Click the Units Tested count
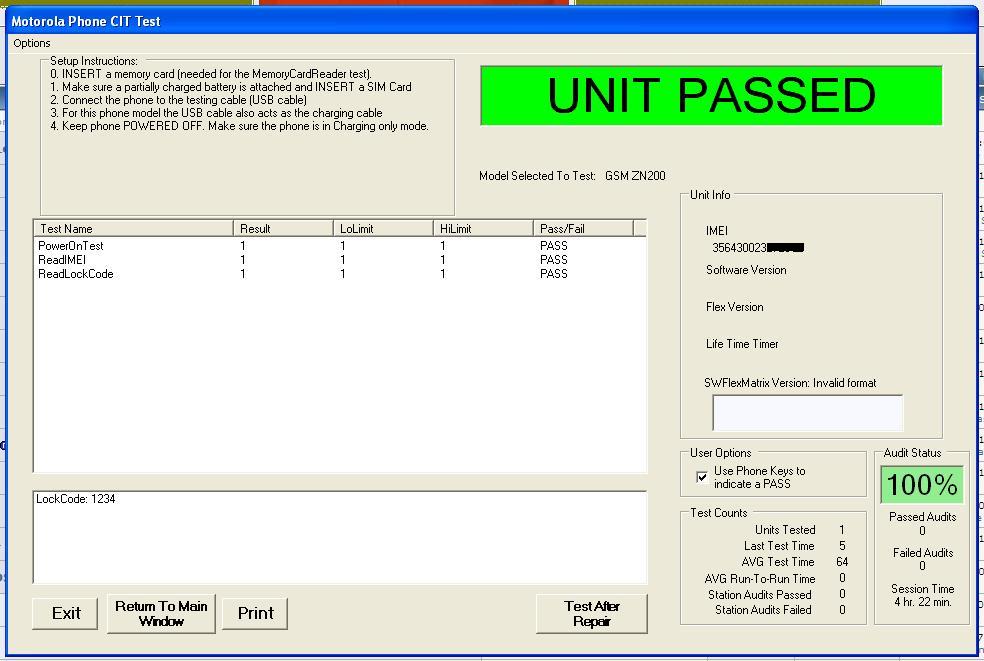Screen dimensions: 984x661 pyautogui.click(x=842, y=530)
